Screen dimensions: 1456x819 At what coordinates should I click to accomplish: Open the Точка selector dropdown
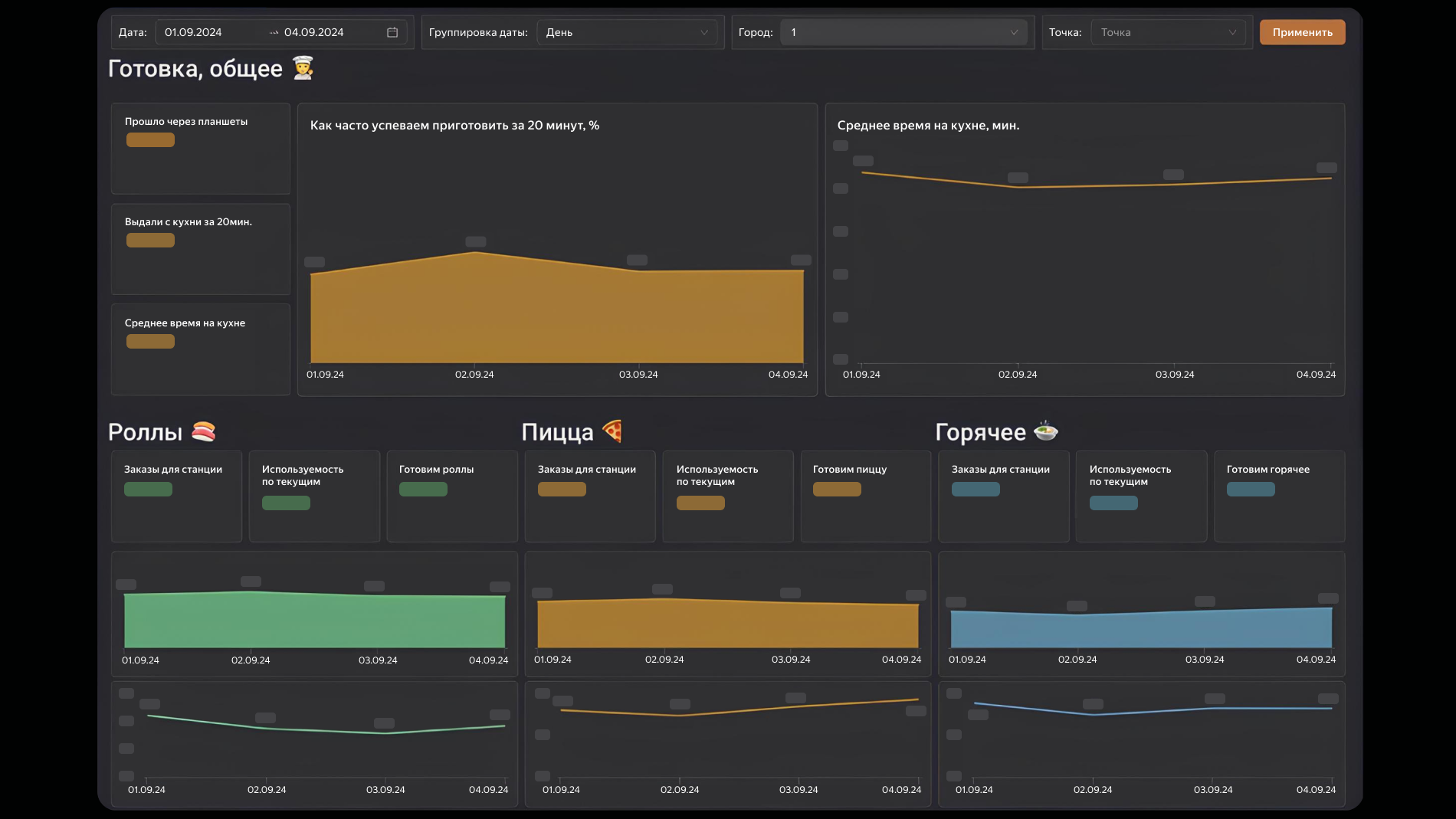pos(1168,32)
